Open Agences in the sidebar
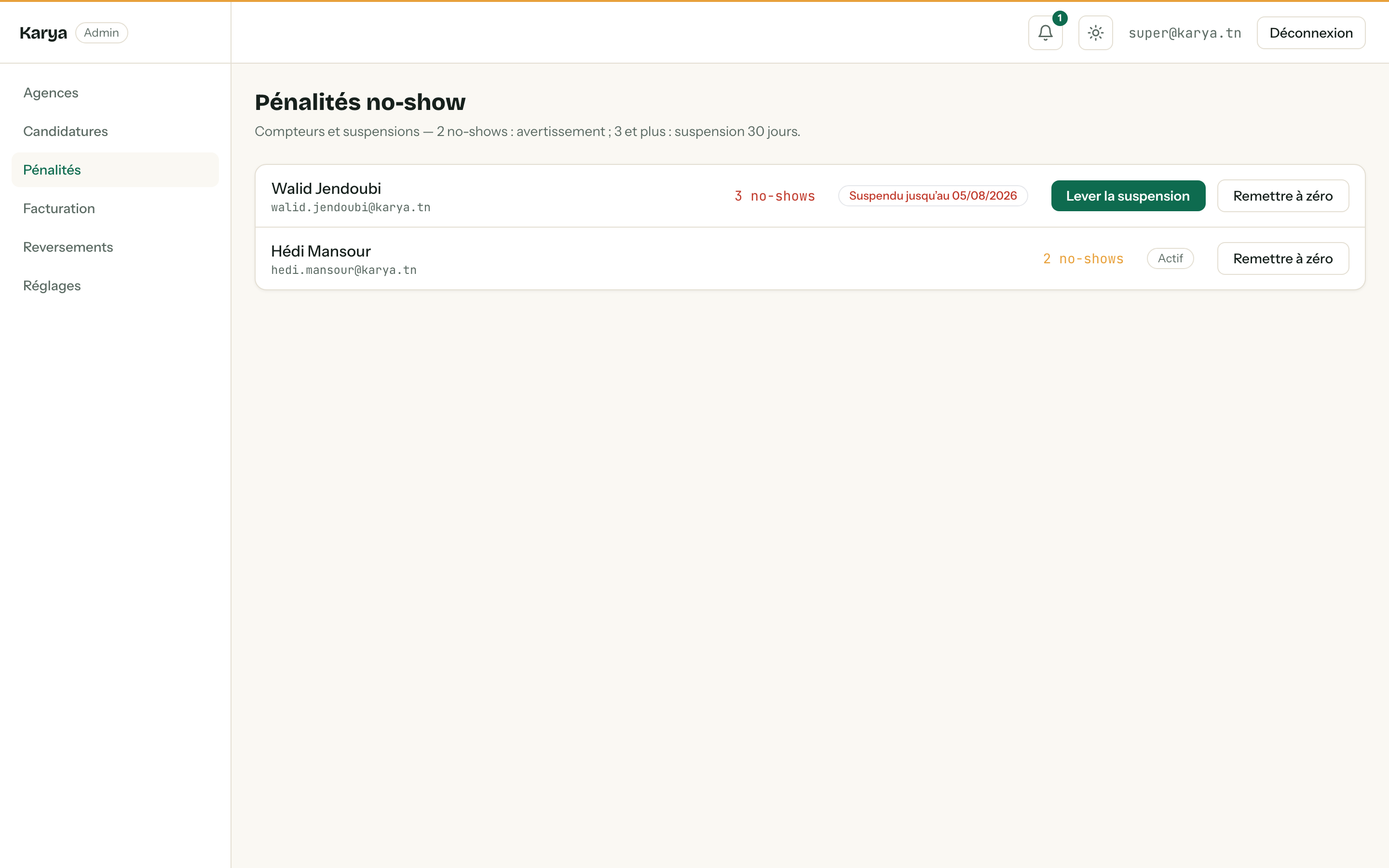The image size is (1389, 868). click(x=115, y=93)
